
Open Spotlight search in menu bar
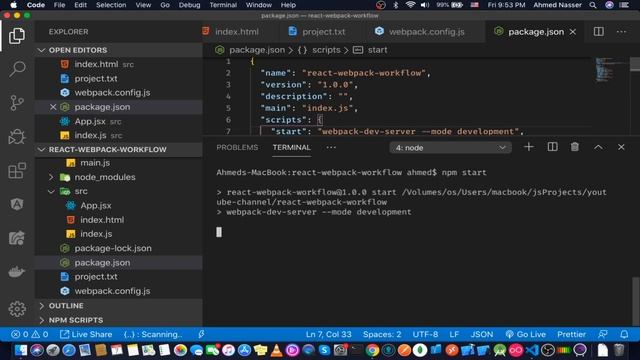pos(593,5)
